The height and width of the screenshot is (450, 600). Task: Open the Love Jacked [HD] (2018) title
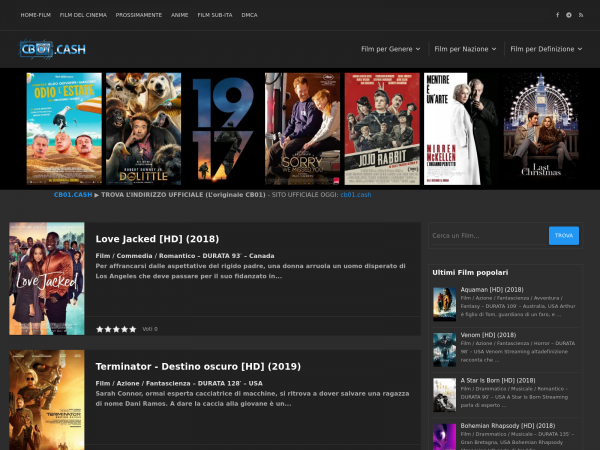pos(157,239)
